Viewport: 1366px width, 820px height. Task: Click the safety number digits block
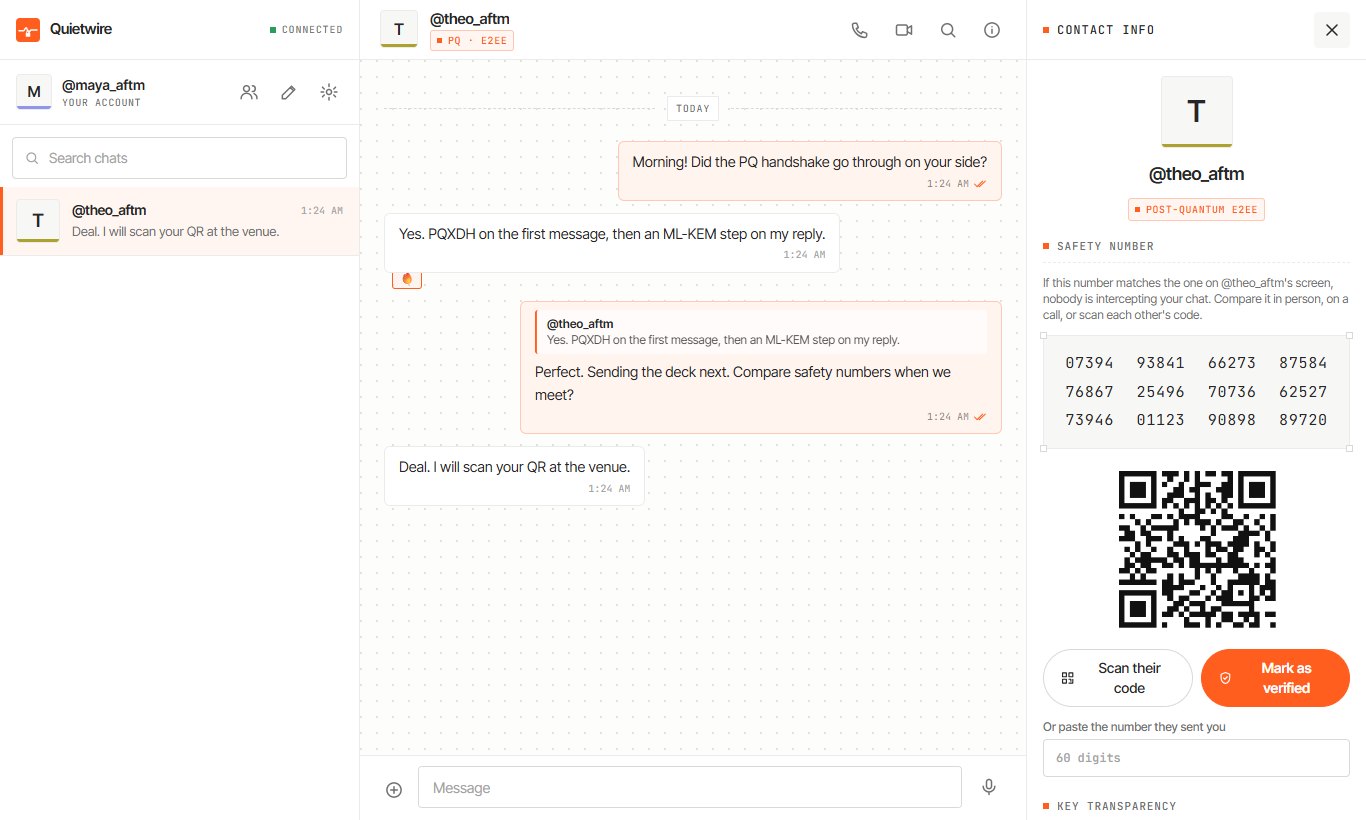tap(1196, 392)
